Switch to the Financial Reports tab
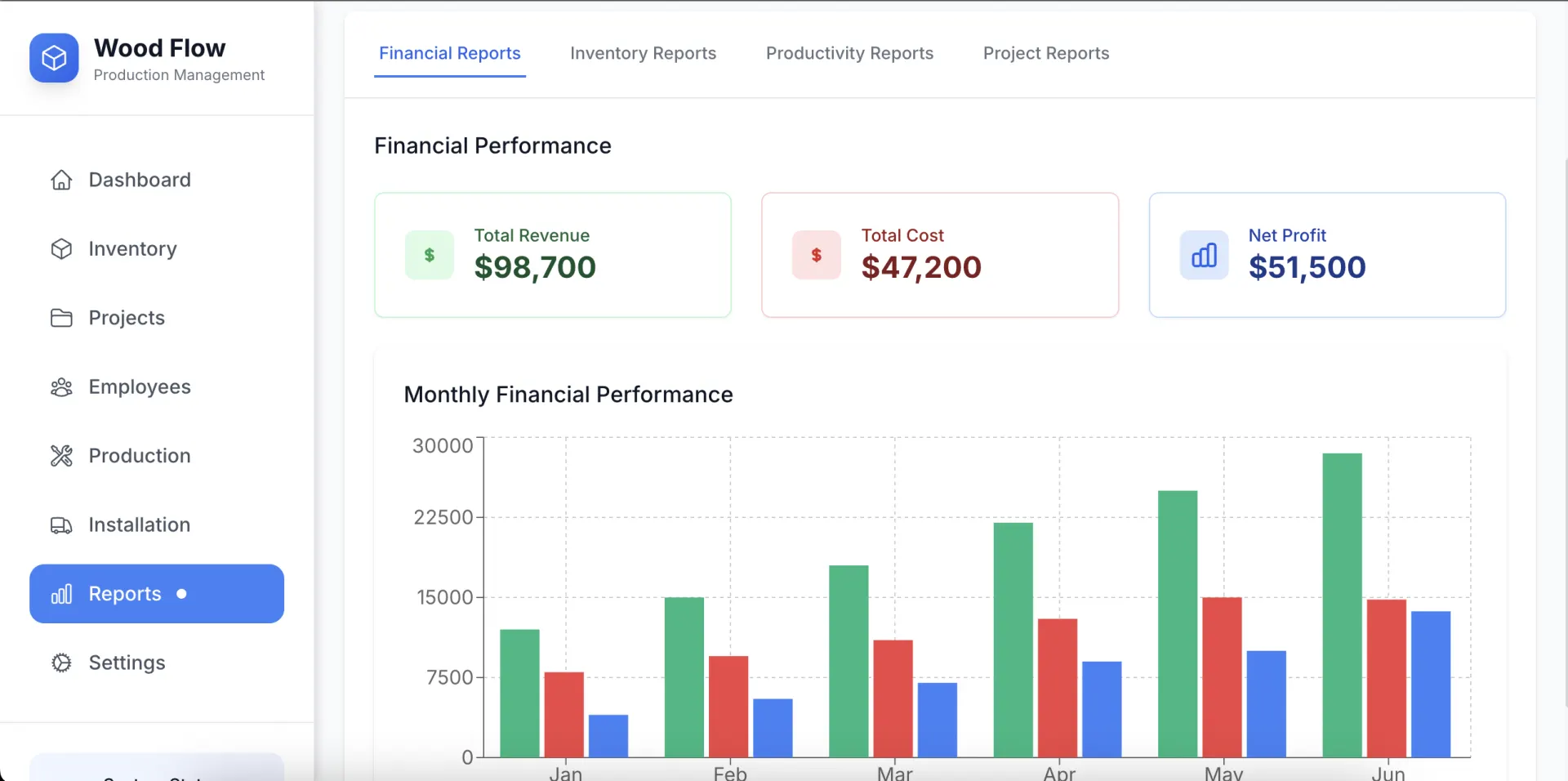Image resolution: width=1568 pixels, height=781 pixels. click(x=450, y=53)
